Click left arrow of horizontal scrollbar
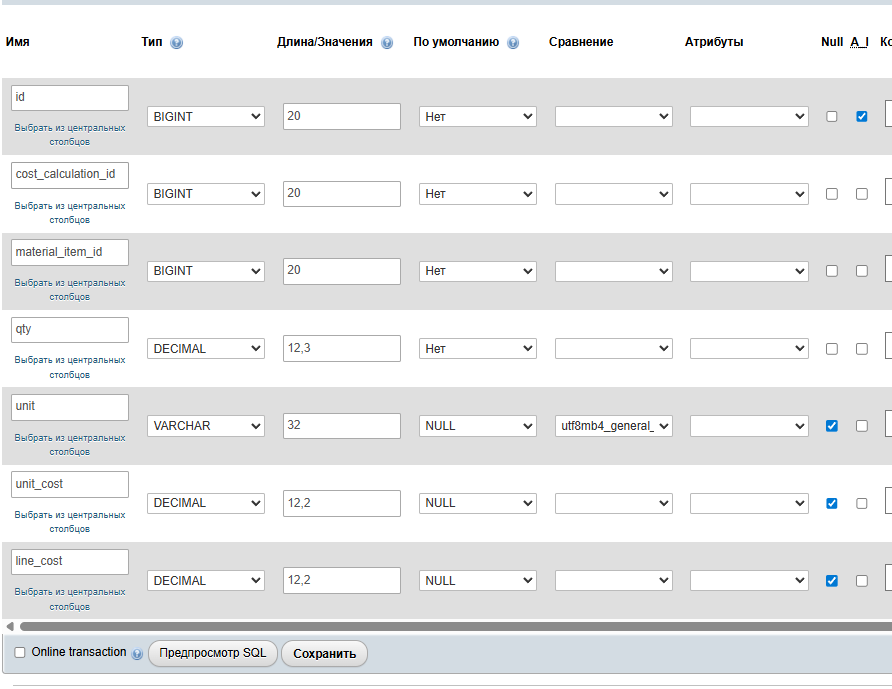Screen dimensions: 892x689 [x=10, y=626]
